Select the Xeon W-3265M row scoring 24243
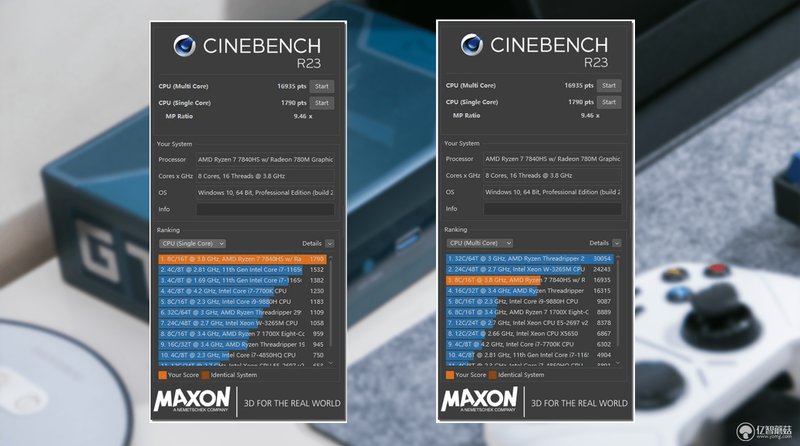The image size is (800, 446). 529,269
